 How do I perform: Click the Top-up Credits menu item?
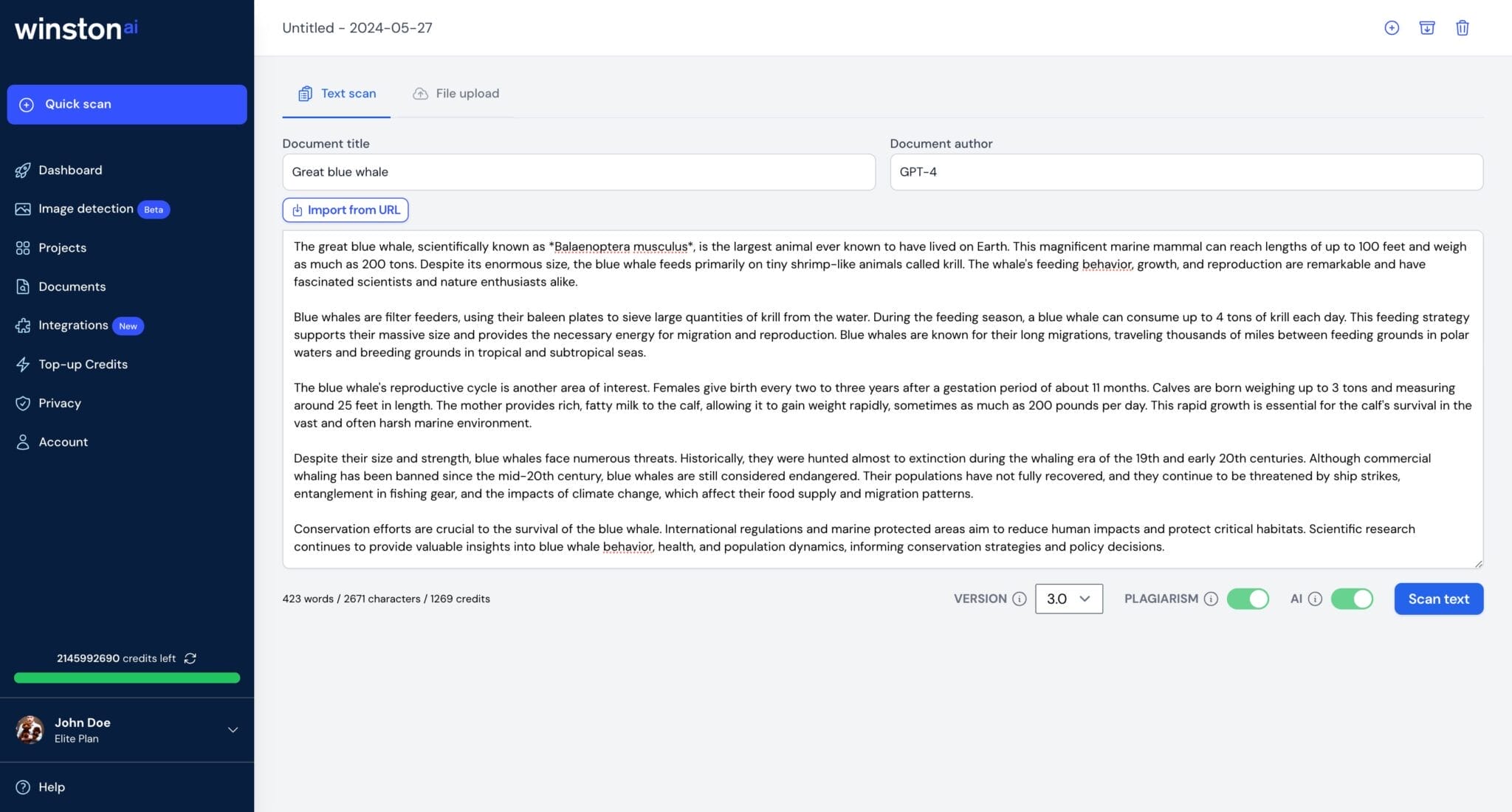pos(83,364)
